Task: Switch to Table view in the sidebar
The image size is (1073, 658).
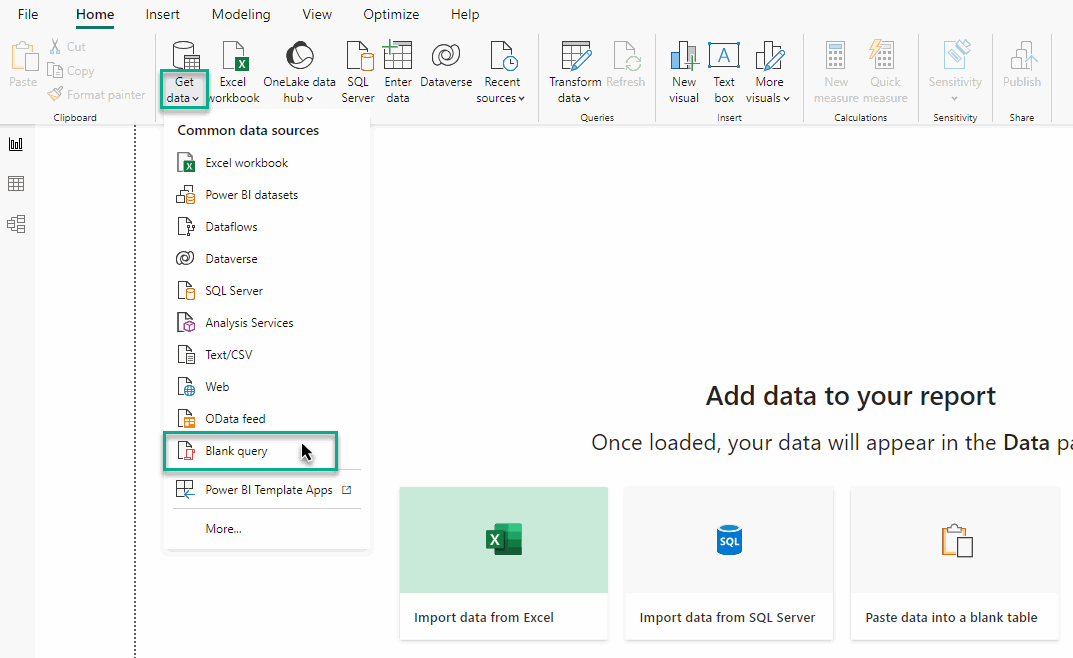Action: (16, 183)
